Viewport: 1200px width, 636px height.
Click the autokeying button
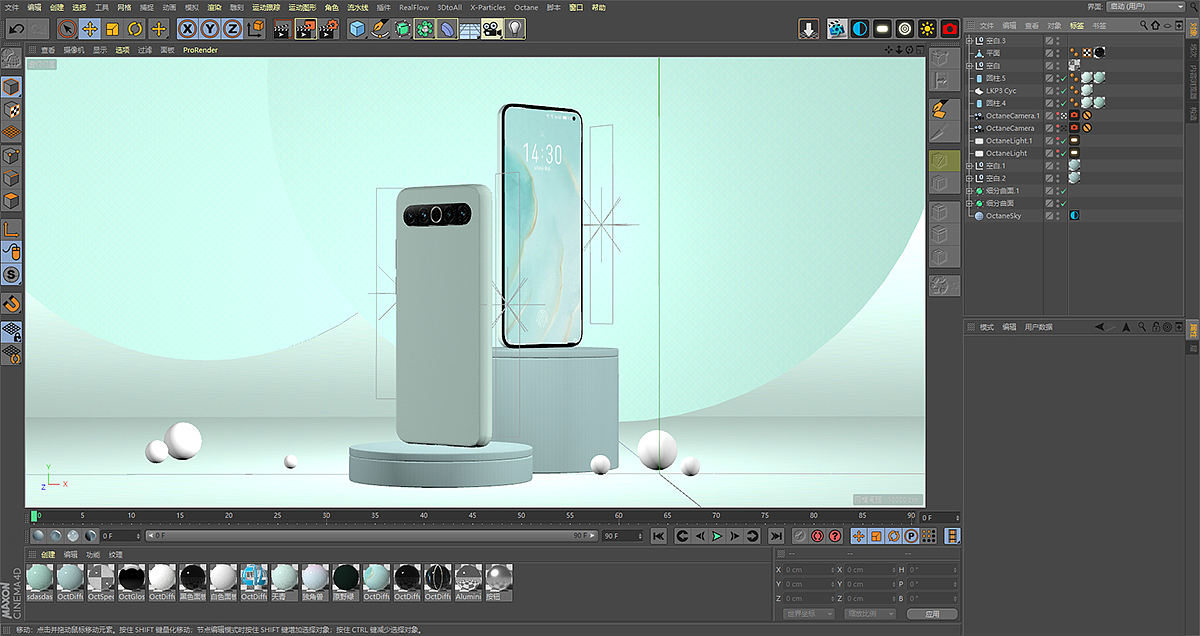pyautogui.click(x=817, y=536)
